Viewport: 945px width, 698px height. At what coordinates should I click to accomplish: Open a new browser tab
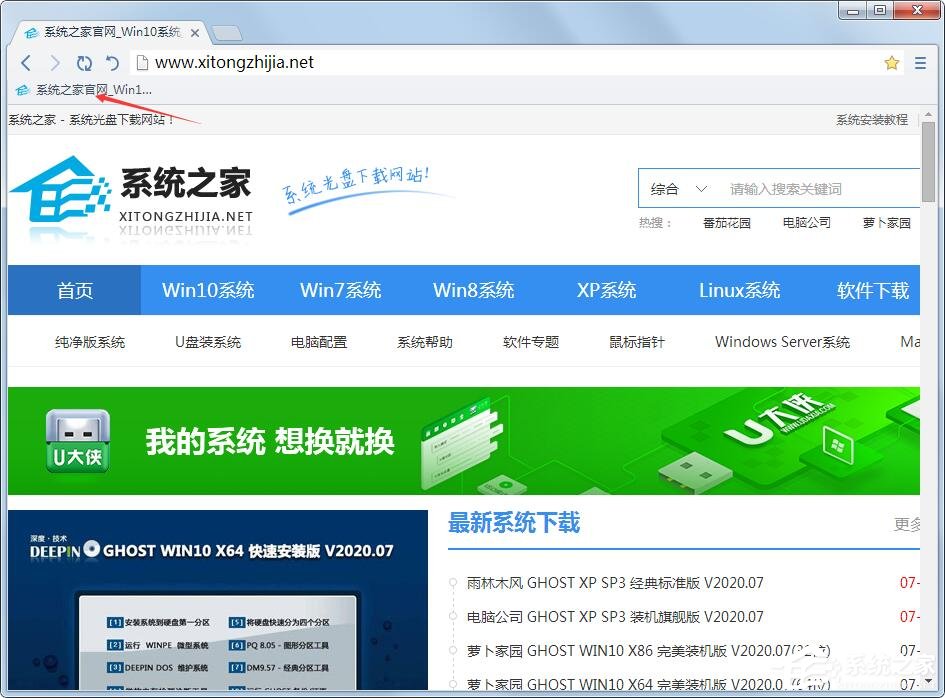[x=228, y=31]
